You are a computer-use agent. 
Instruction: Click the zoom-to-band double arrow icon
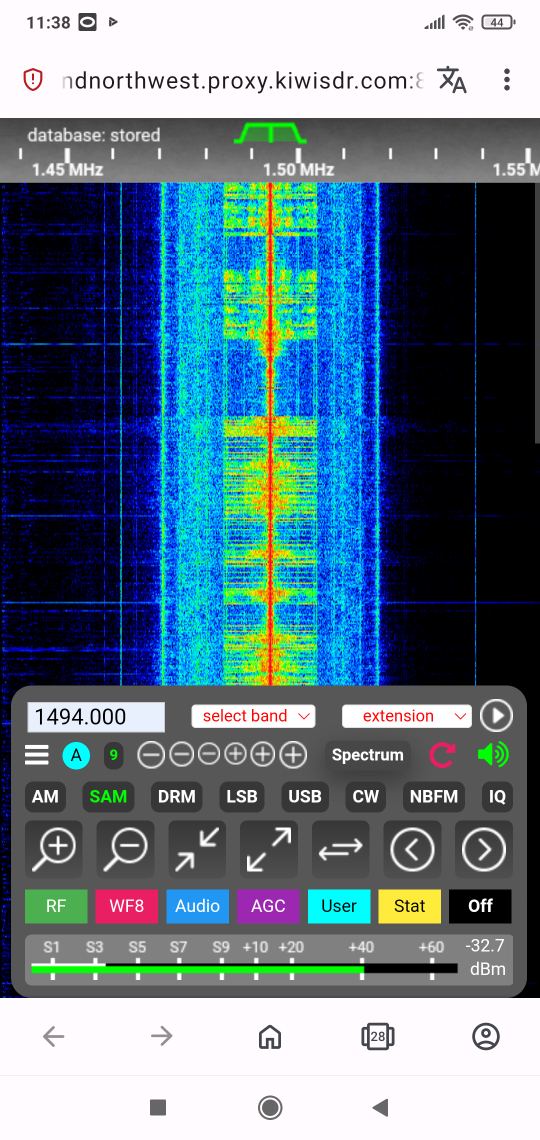(340, 849)
